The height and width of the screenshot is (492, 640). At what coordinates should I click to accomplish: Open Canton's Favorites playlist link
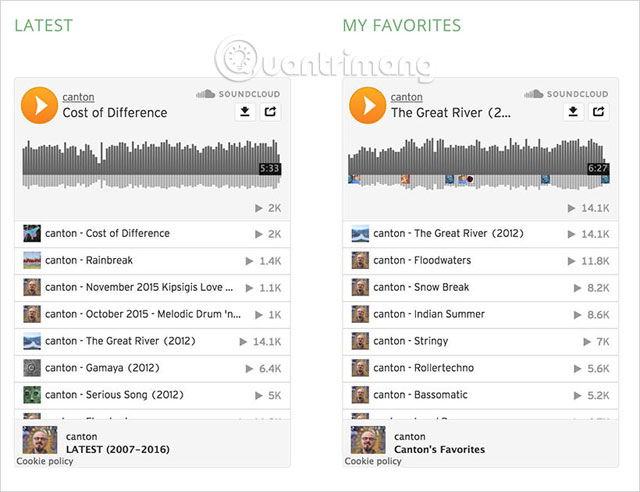point(440,450)
